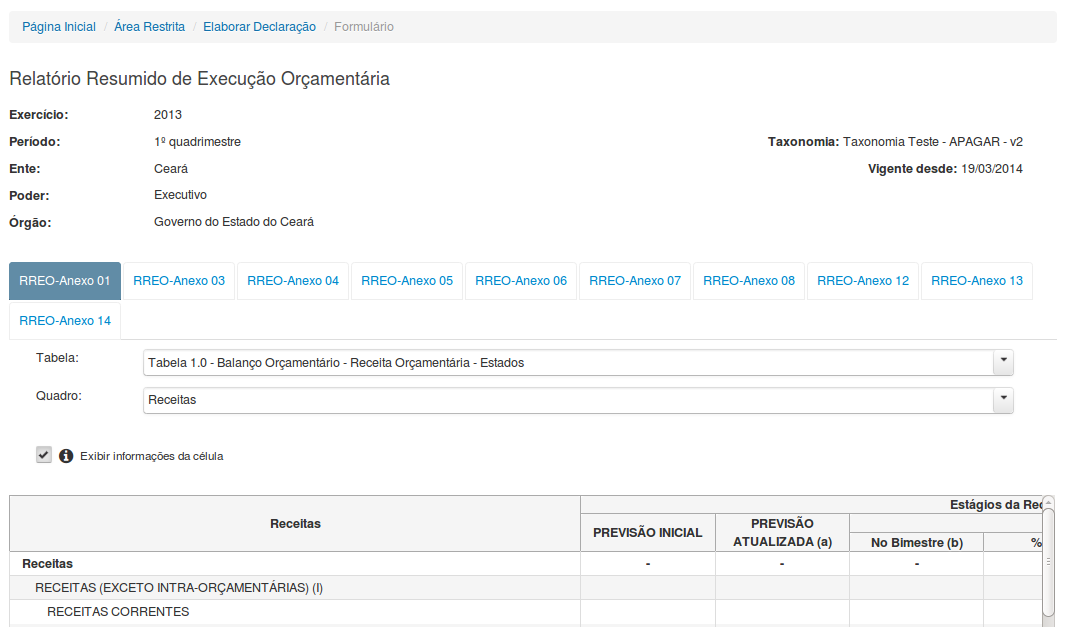Switch to RREO-Anexo 04 tab

293,281
